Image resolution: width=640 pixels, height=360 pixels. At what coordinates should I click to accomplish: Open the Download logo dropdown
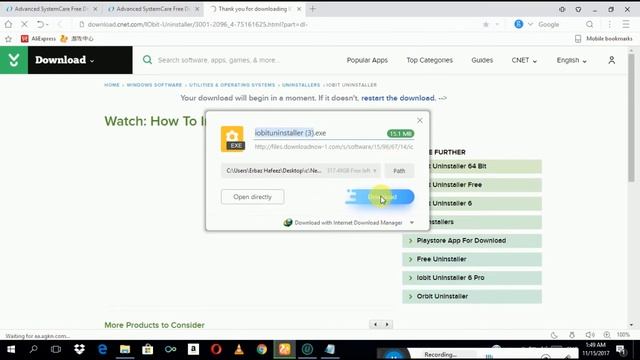[92, 61]
